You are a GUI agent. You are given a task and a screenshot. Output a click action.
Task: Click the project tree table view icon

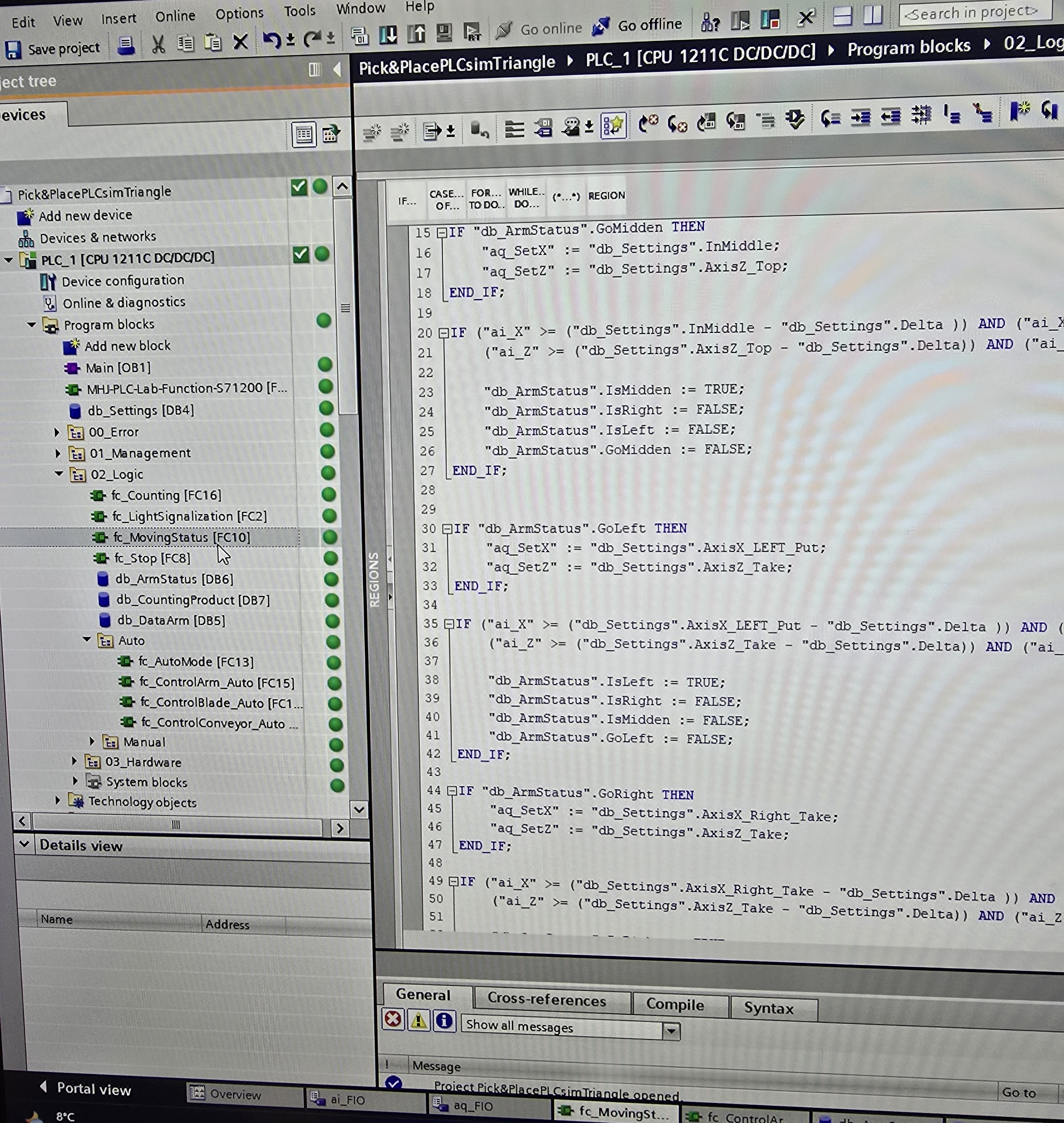coord(304,134)
